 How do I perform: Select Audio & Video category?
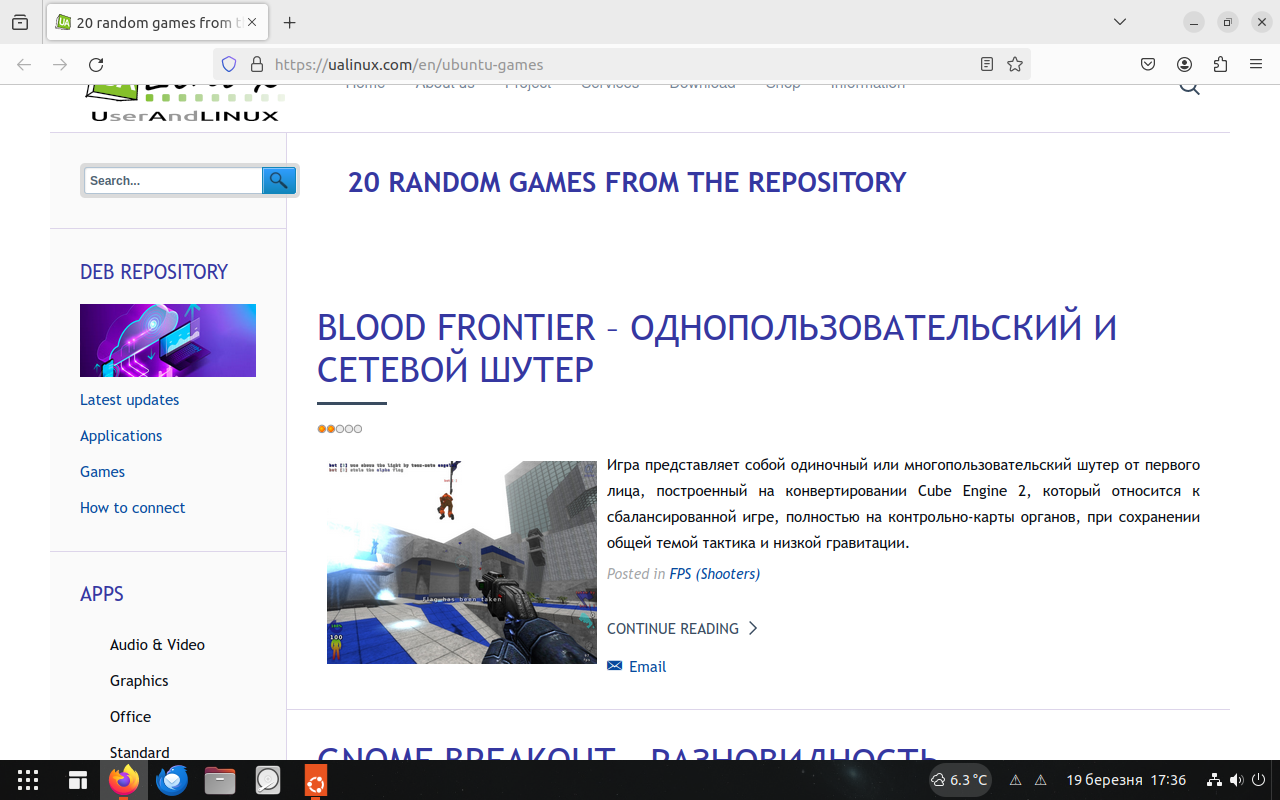click(157, 645)
